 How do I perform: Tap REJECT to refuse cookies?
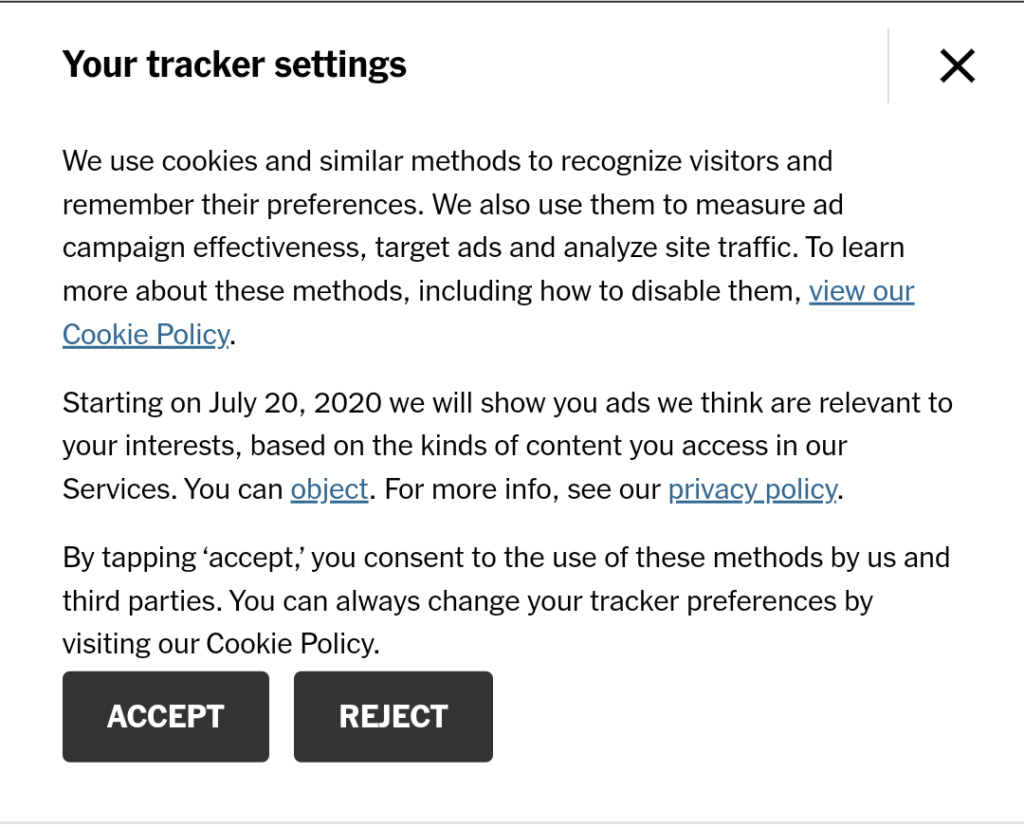pos(392,716)
